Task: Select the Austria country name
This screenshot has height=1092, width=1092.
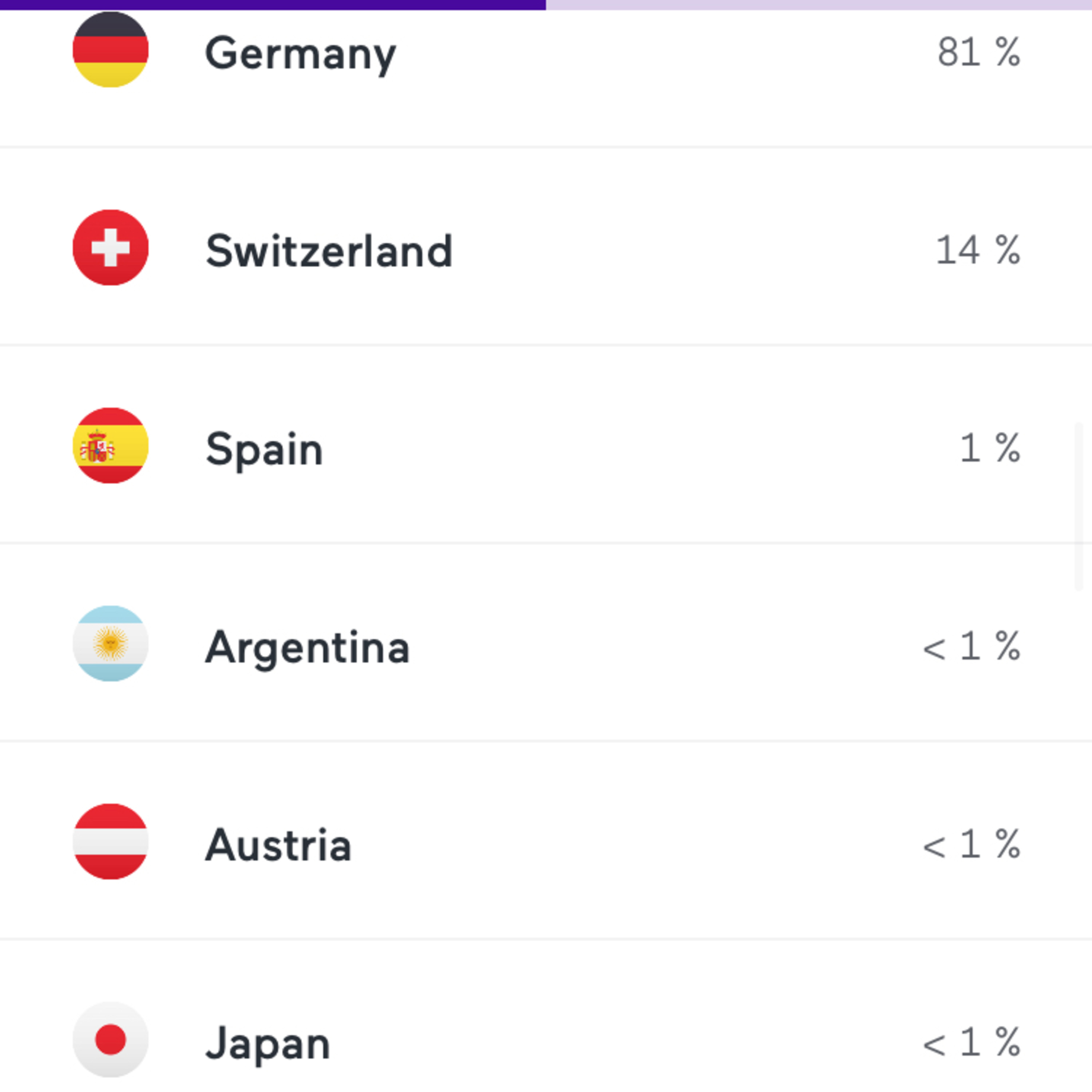Action: (278, 845)
